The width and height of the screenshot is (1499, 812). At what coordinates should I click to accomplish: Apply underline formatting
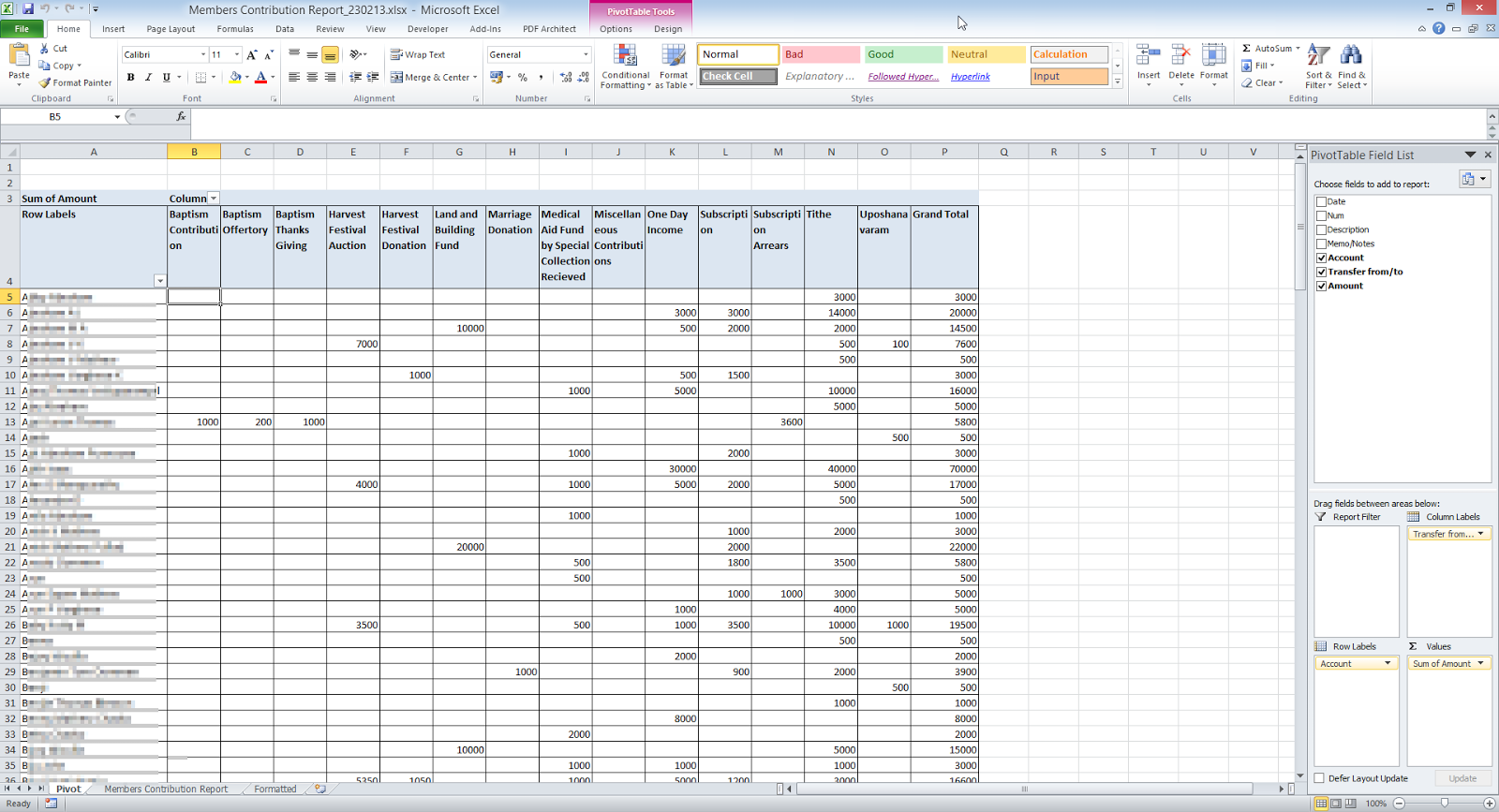(x=167, y=77)
